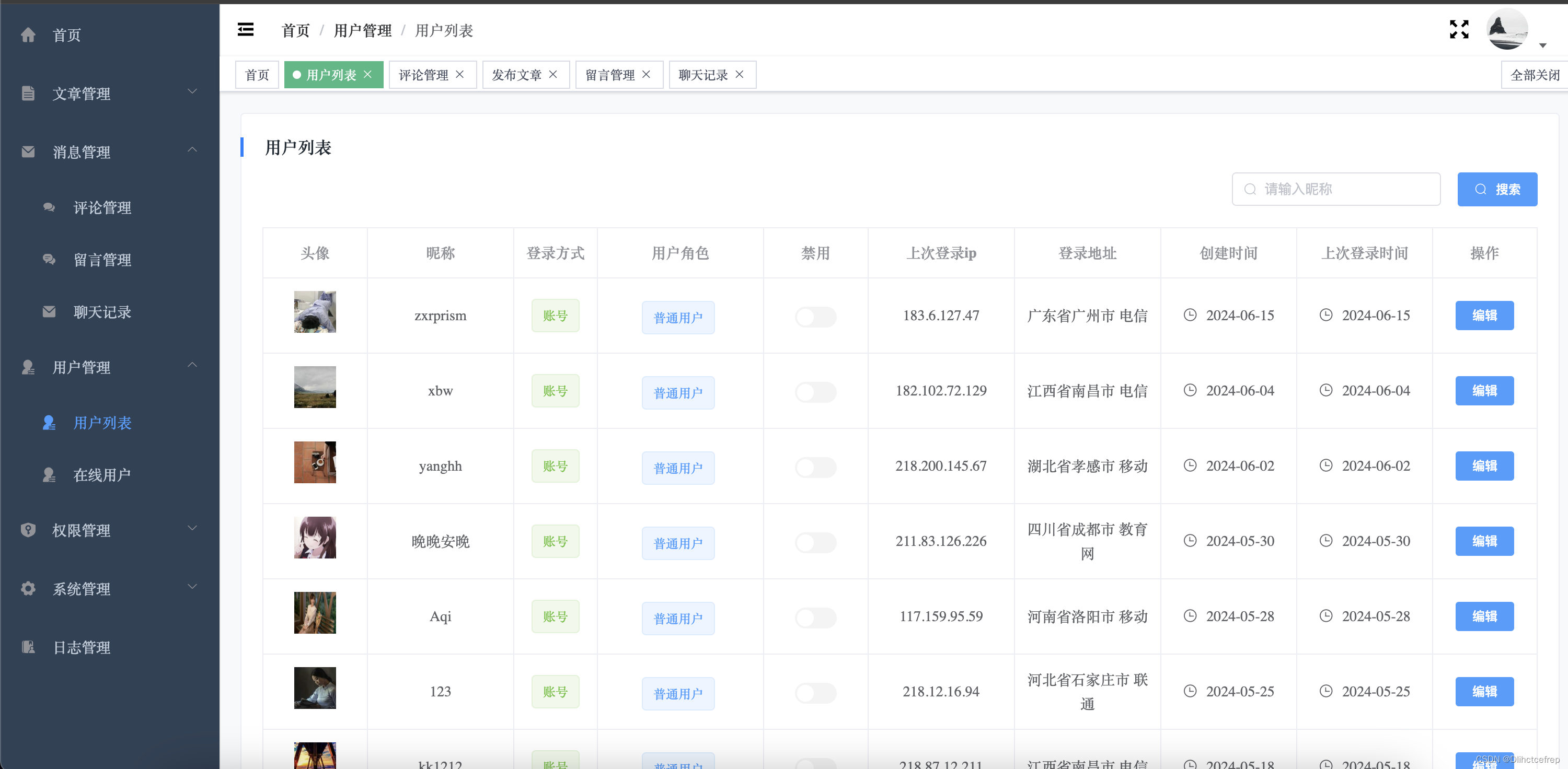This screenshot has width=1568, height=769.
Task: Collapse the 消息管理 sidebar menu
Action: click(110, 152)
